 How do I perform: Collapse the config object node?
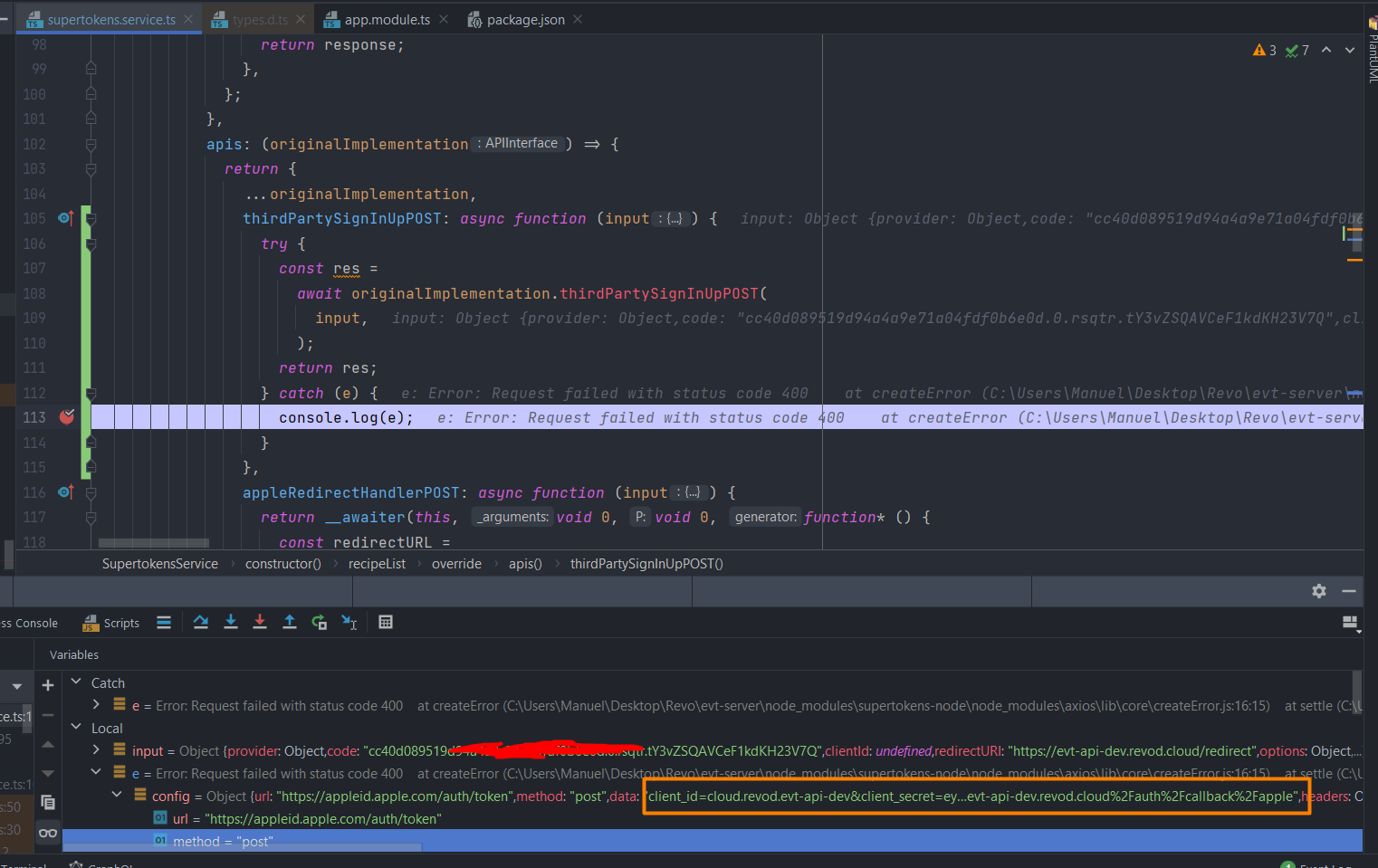pos(117,795)
